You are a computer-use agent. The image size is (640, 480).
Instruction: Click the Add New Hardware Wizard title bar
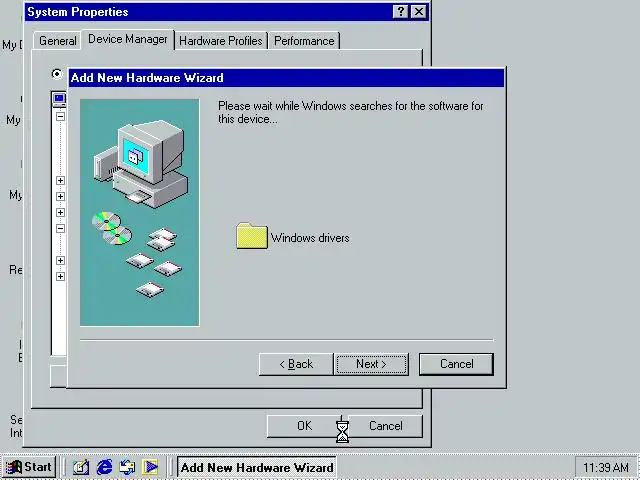(287, 78)
